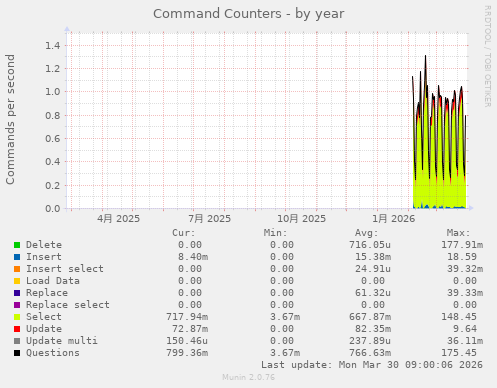Click Update multi average 237.89u
Image resolution: width=497 pixels, height=388 pixels.
[x=370, y=341]
